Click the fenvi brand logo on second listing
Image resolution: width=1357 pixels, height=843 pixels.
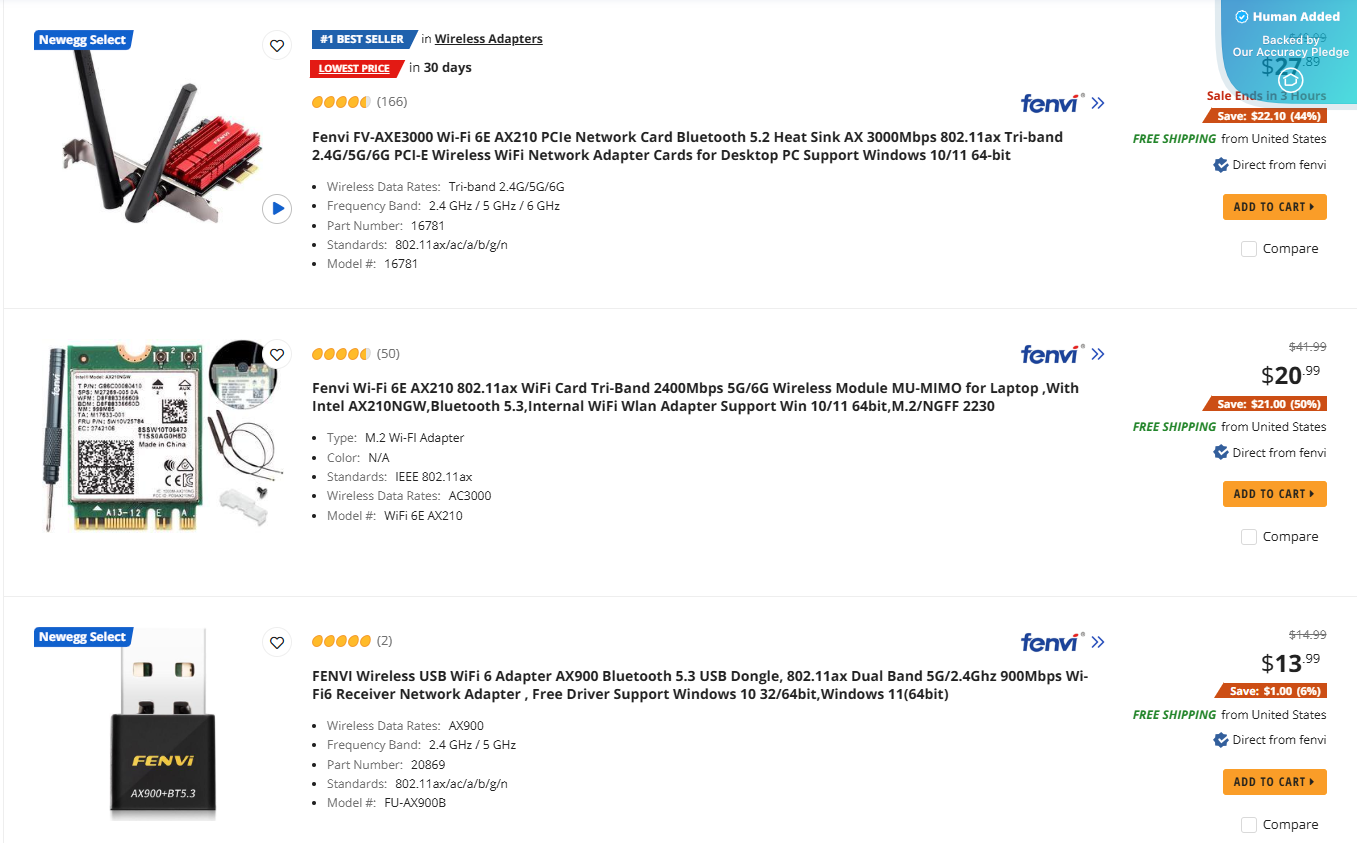click(1048, 353)
